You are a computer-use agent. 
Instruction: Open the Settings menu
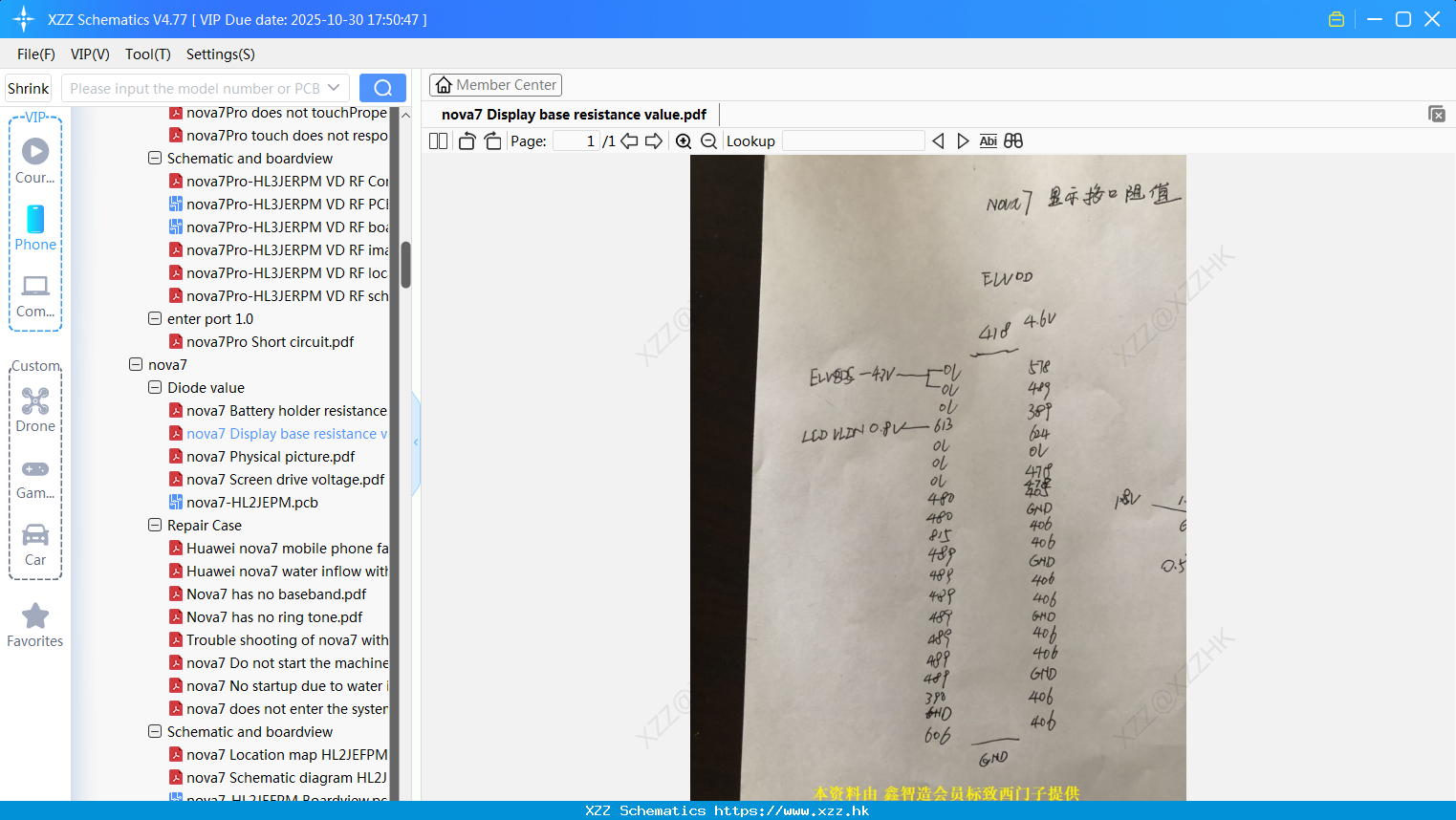[x=220, y=54]
